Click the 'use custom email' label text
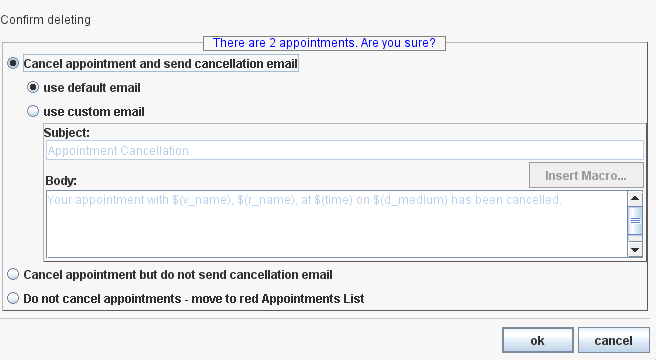Image resolution: width=656 pixels, height=360 pixels. (x=94, y=112)
